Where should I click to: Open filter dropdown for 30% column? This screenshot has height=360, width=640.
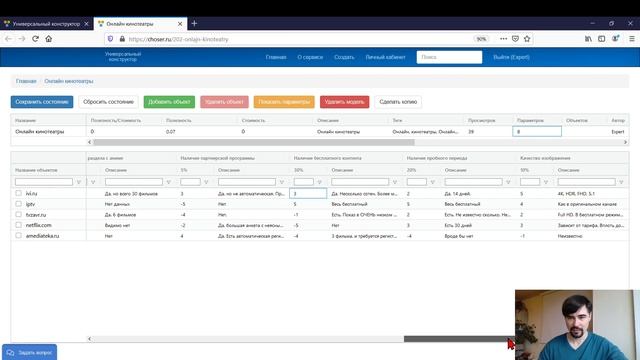pyautogui.click(x=320, y=182)
